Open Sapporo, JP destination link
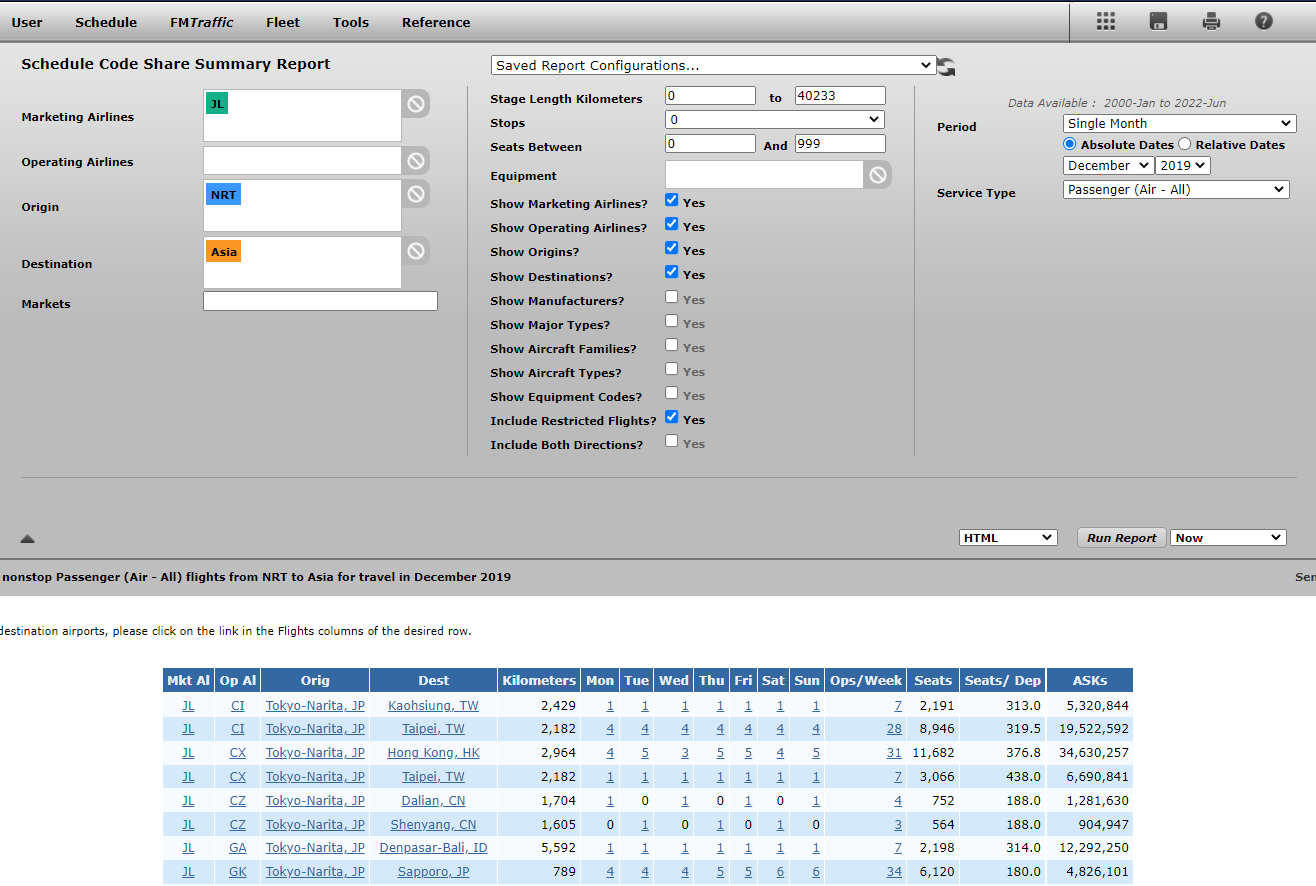This screenshot has width=1316, height=886. [x=433, y=872]
